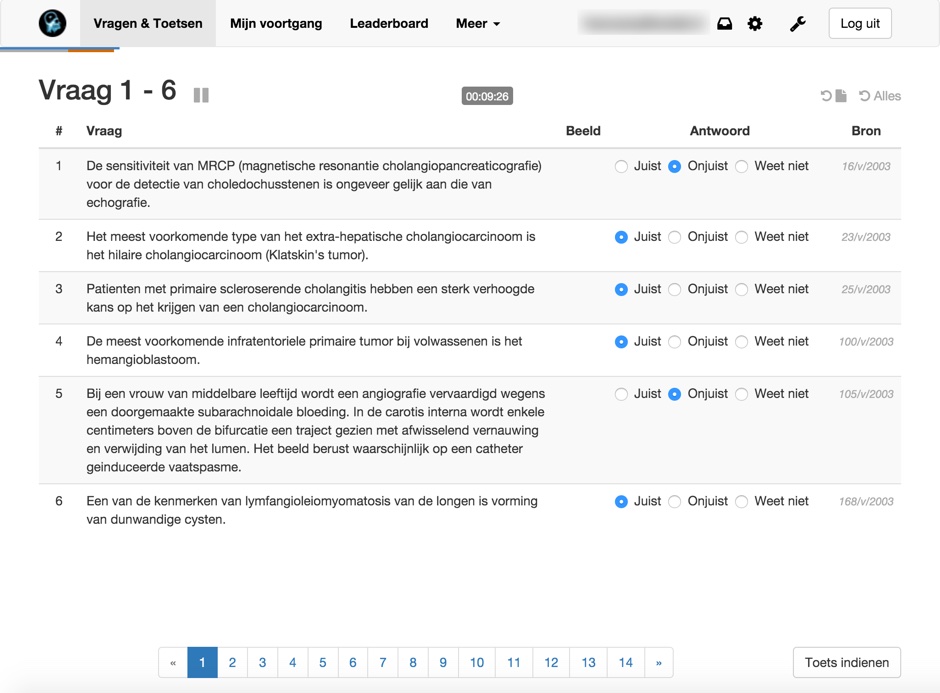Screen dimensions: 940x693
Task: Pause the quiz timer
Action: pyautogui.click(x=201, y=95)
